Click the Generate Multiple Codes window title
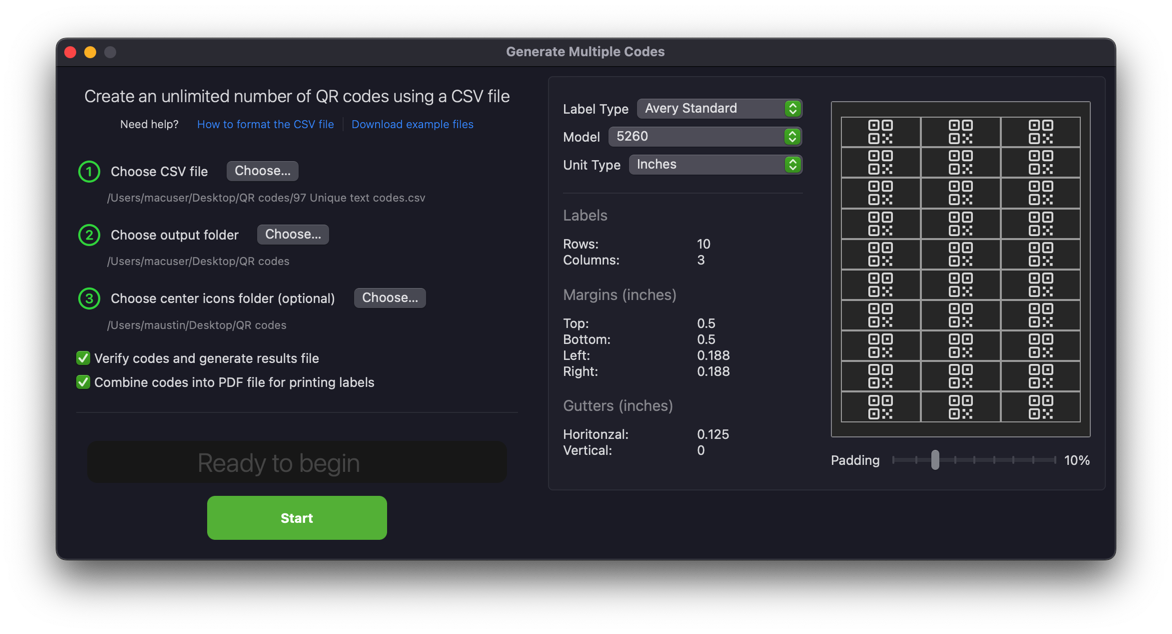The height and width of the screenshot is (634, 1172). (585, 52)
